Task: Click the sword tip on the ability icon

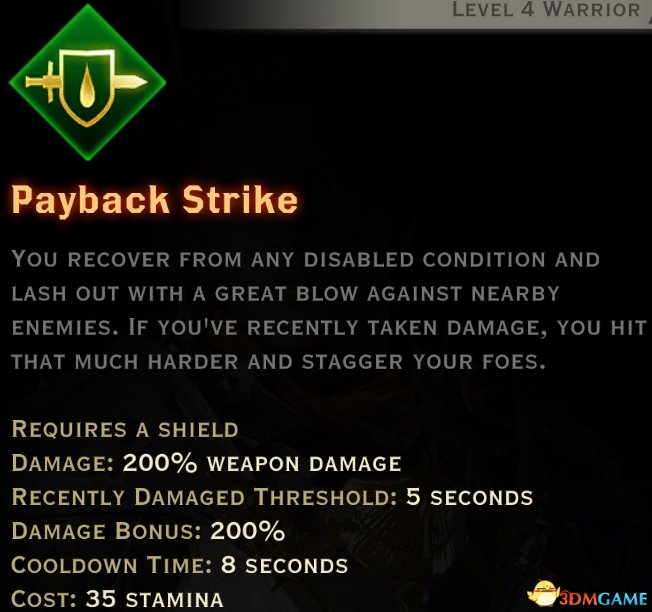Action: pos(131,81)
